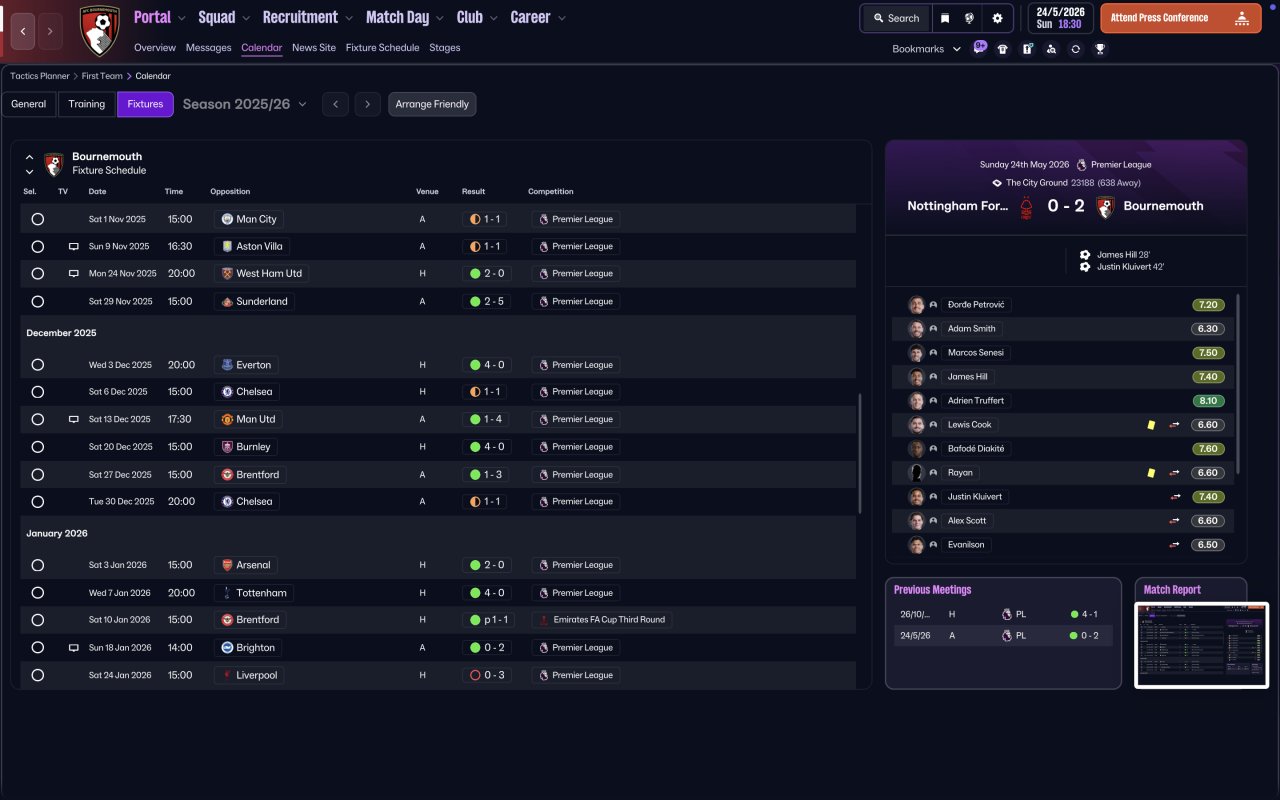Image resolution: width=1280 pixels, height=800 pixels.
Task: Click the Aston Villa club badge
Action: point(227,246)
